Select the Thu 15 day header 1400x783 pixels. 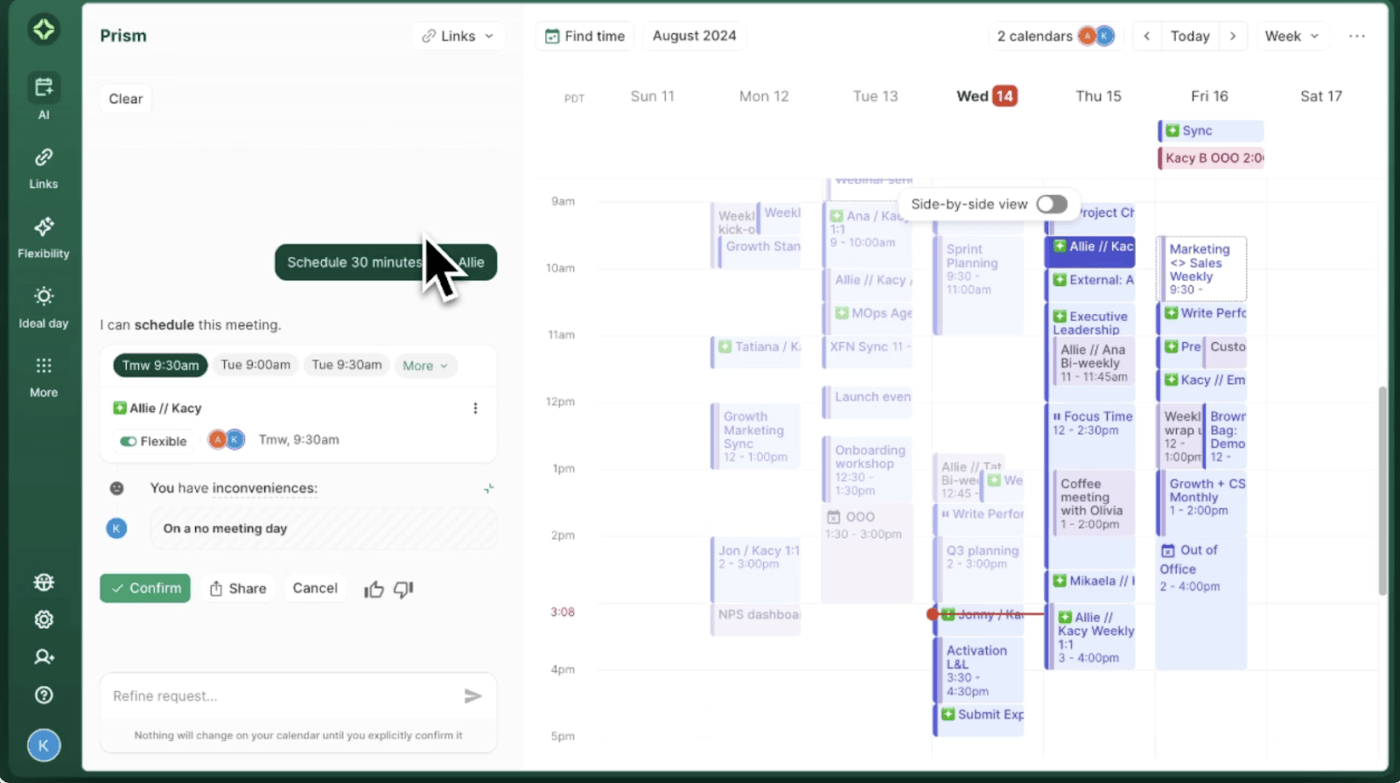(1098, 96)
